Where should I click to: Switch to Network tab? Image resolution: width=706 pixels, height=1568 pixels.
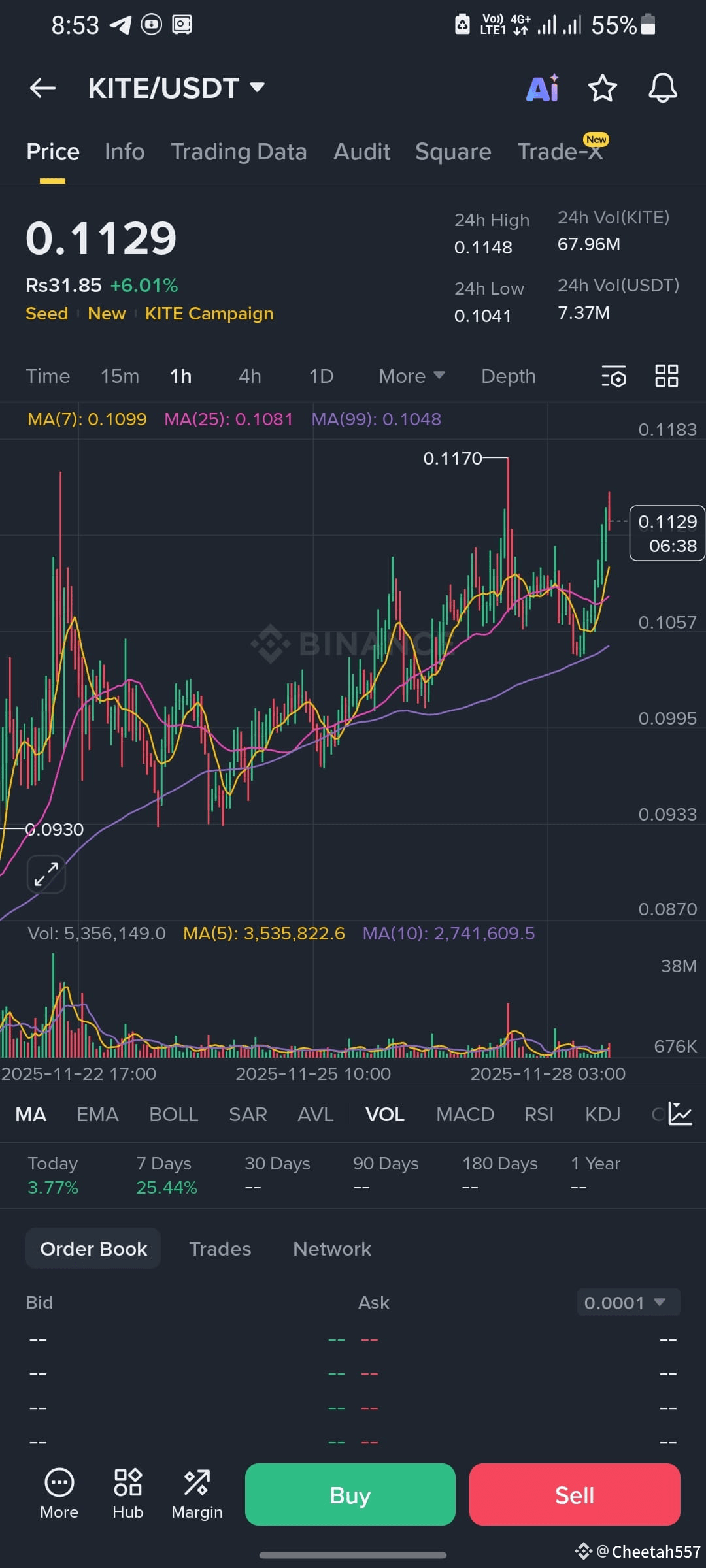click(x=332, y=1249)
